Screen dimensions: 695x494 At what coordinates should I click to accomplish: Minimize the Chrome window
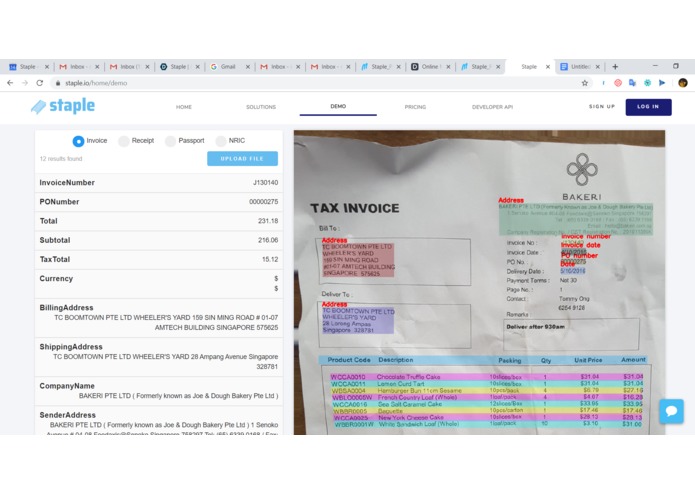(655, 66)
